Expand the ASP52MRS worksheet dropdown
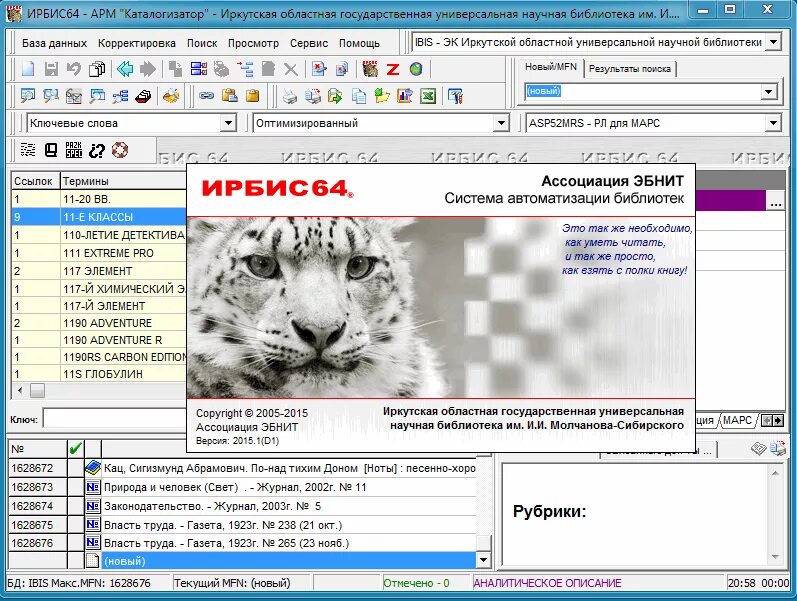The width and height of the screenshot is (797, 601). [x=773, y=123]
